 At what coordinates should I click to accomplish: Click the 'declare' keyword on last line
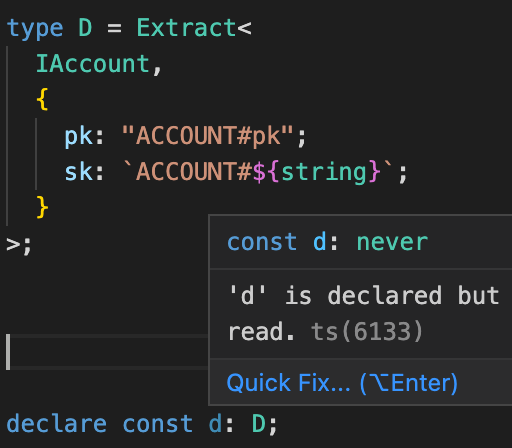(57, 423)
